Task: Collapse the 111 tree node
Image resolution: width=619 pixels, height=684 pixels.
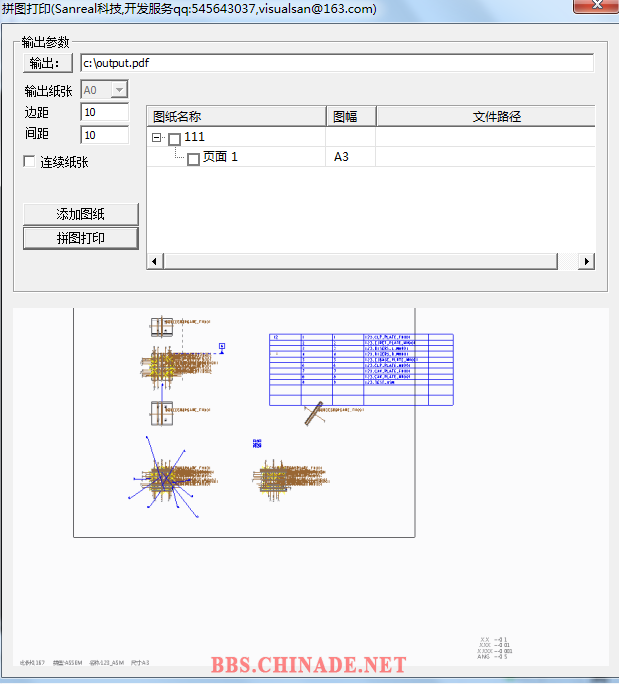Action: click(156, 137)
